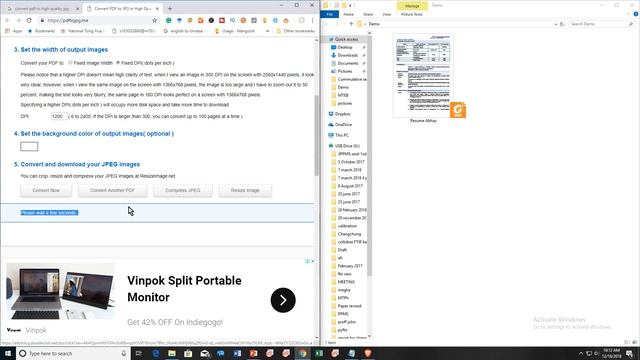
Task: Launch Microsoft Edge from the taskbar
Action: click(x=156, y=353)
